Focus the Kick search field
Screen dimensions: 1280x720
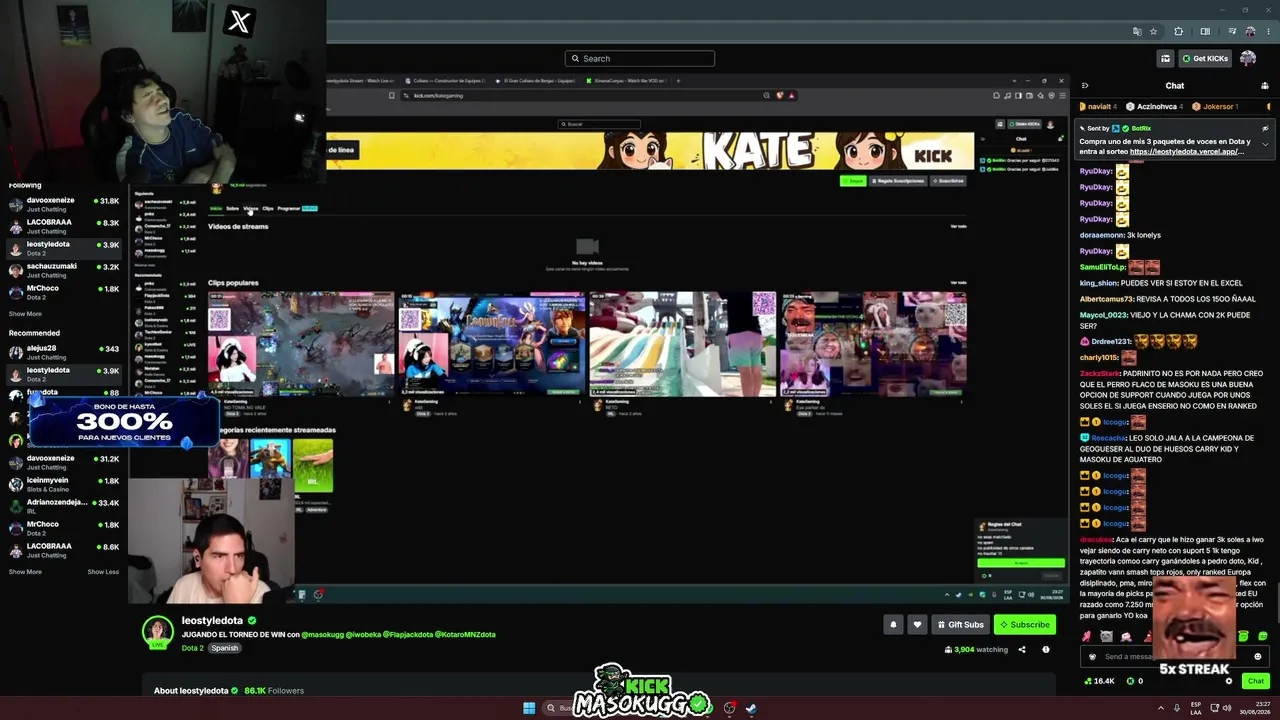tap(640, 58)
